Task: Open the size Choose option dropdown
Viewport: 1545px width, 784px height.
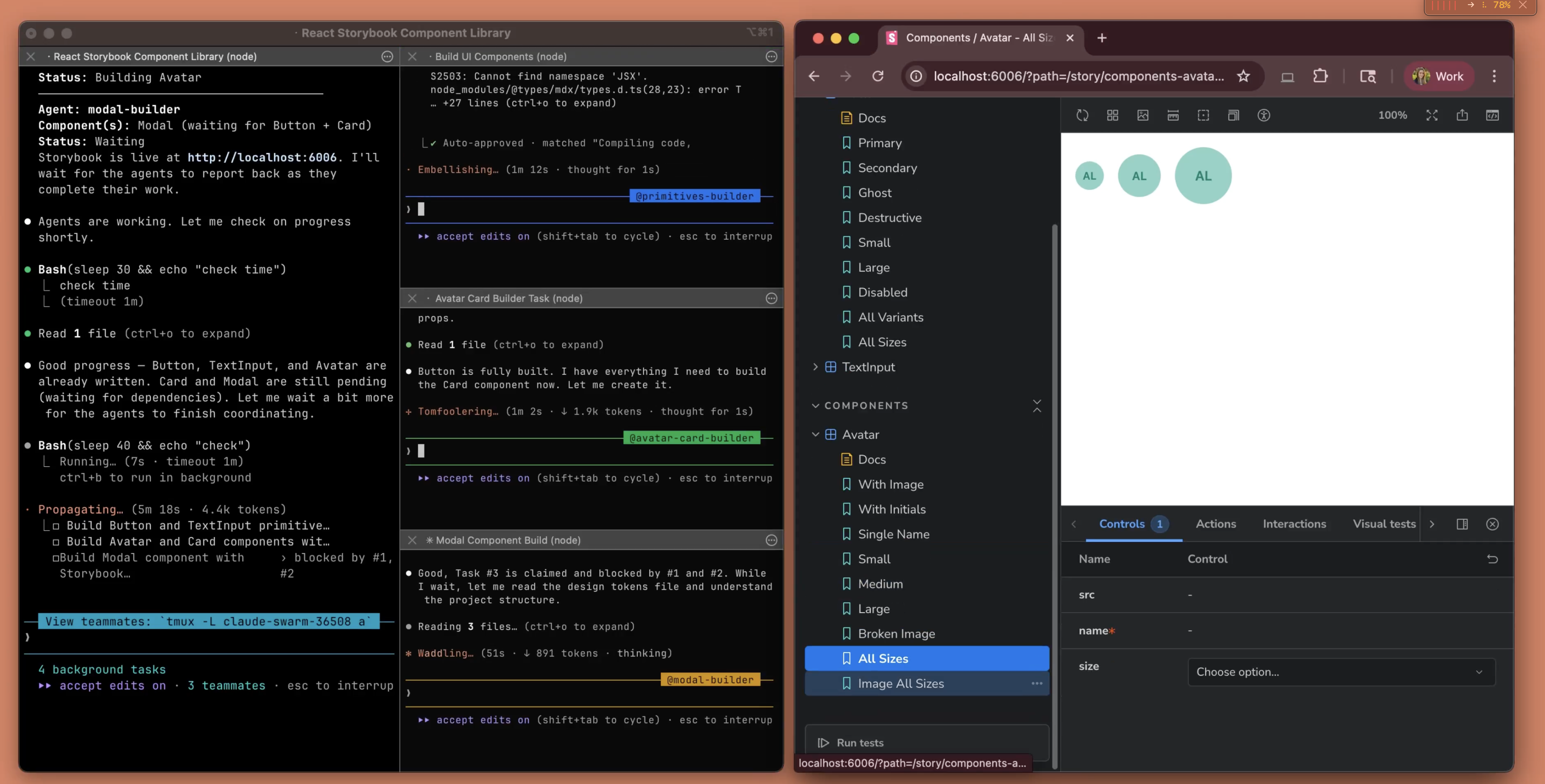Action: click(x=1342, y=672)
